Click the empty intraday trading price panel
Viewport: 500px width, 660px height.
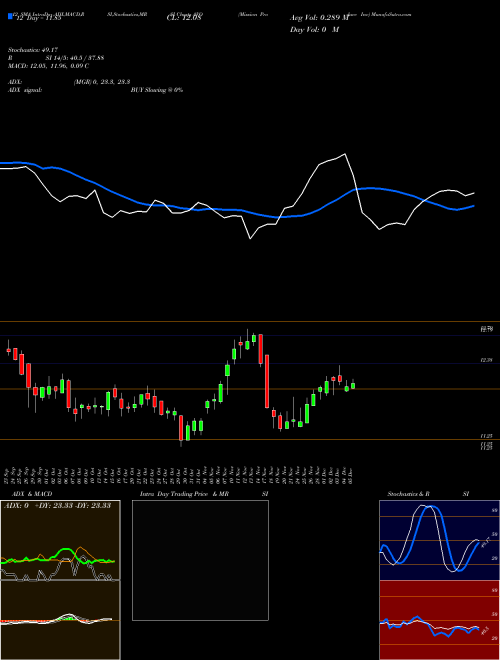tap(200, 560)
